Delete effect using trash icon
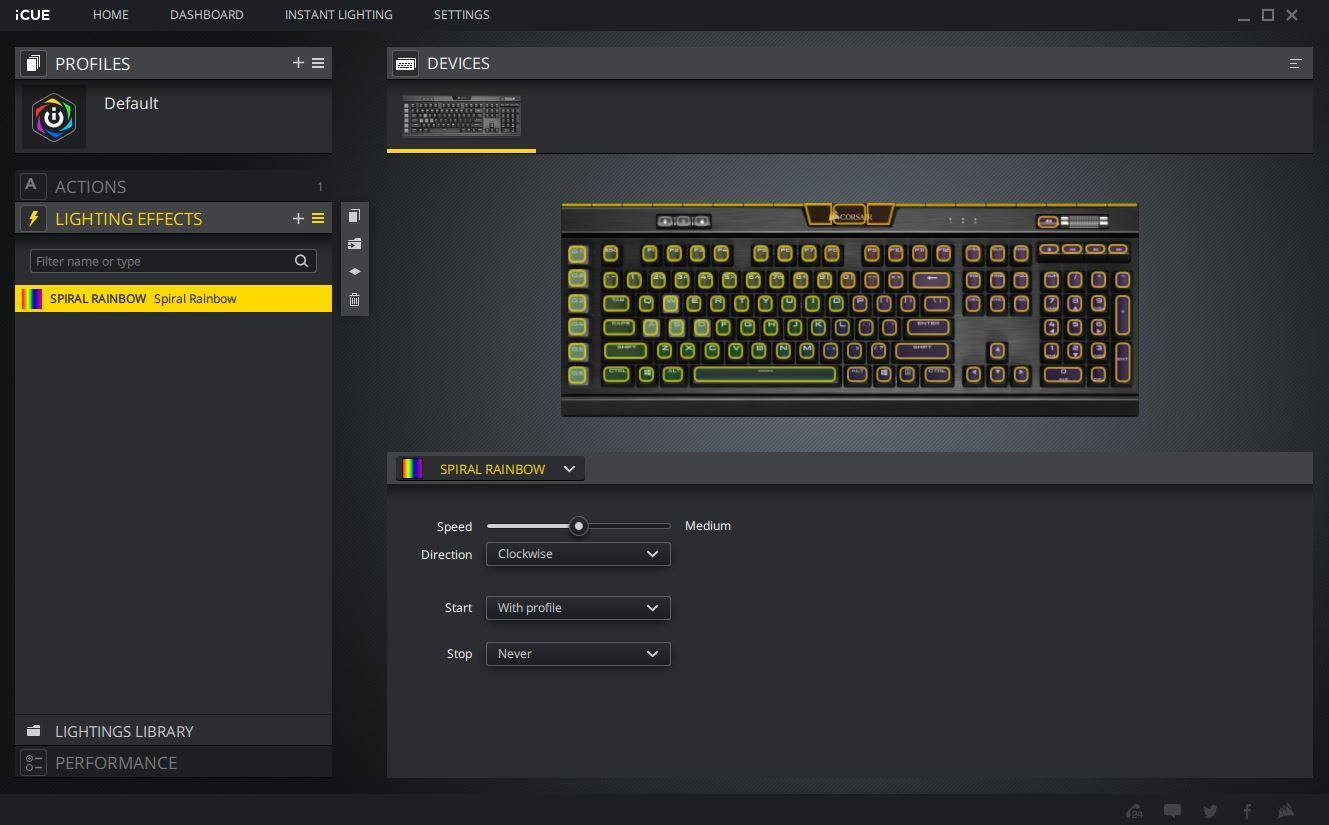The height and width of the screenshot is (825, 1329). point(354,299)
